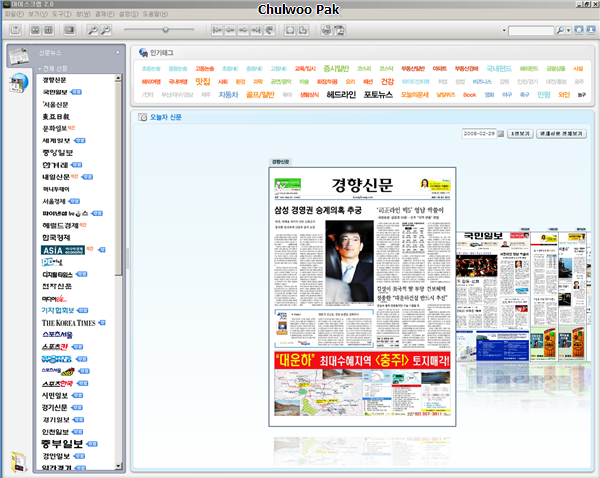Screen dimensions: 600x478
Task: Click the 포토뉴스 tag link
Action: click(378, 95)
